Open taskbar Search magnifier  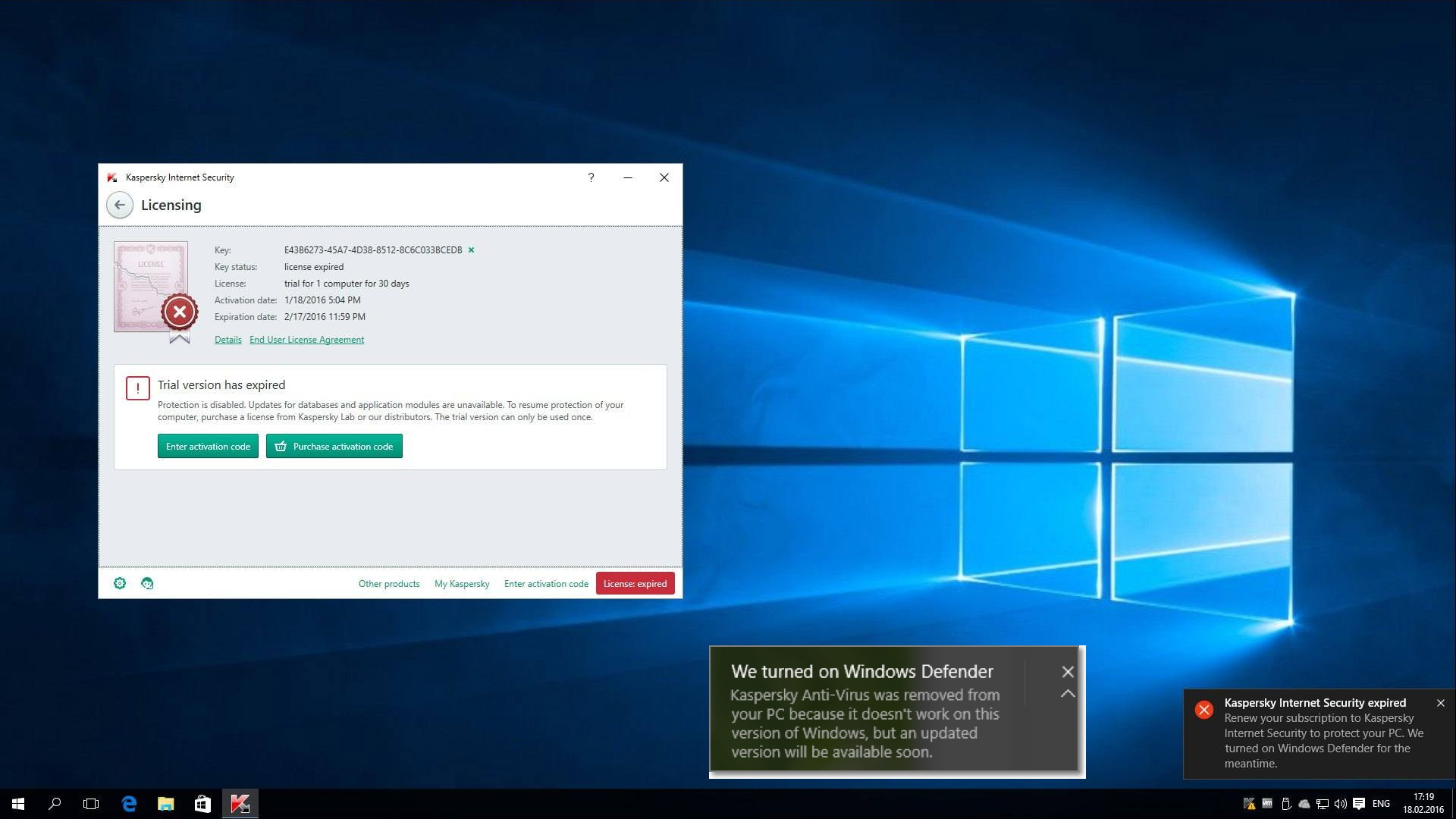pyautogui.click(x=55, y=804)
